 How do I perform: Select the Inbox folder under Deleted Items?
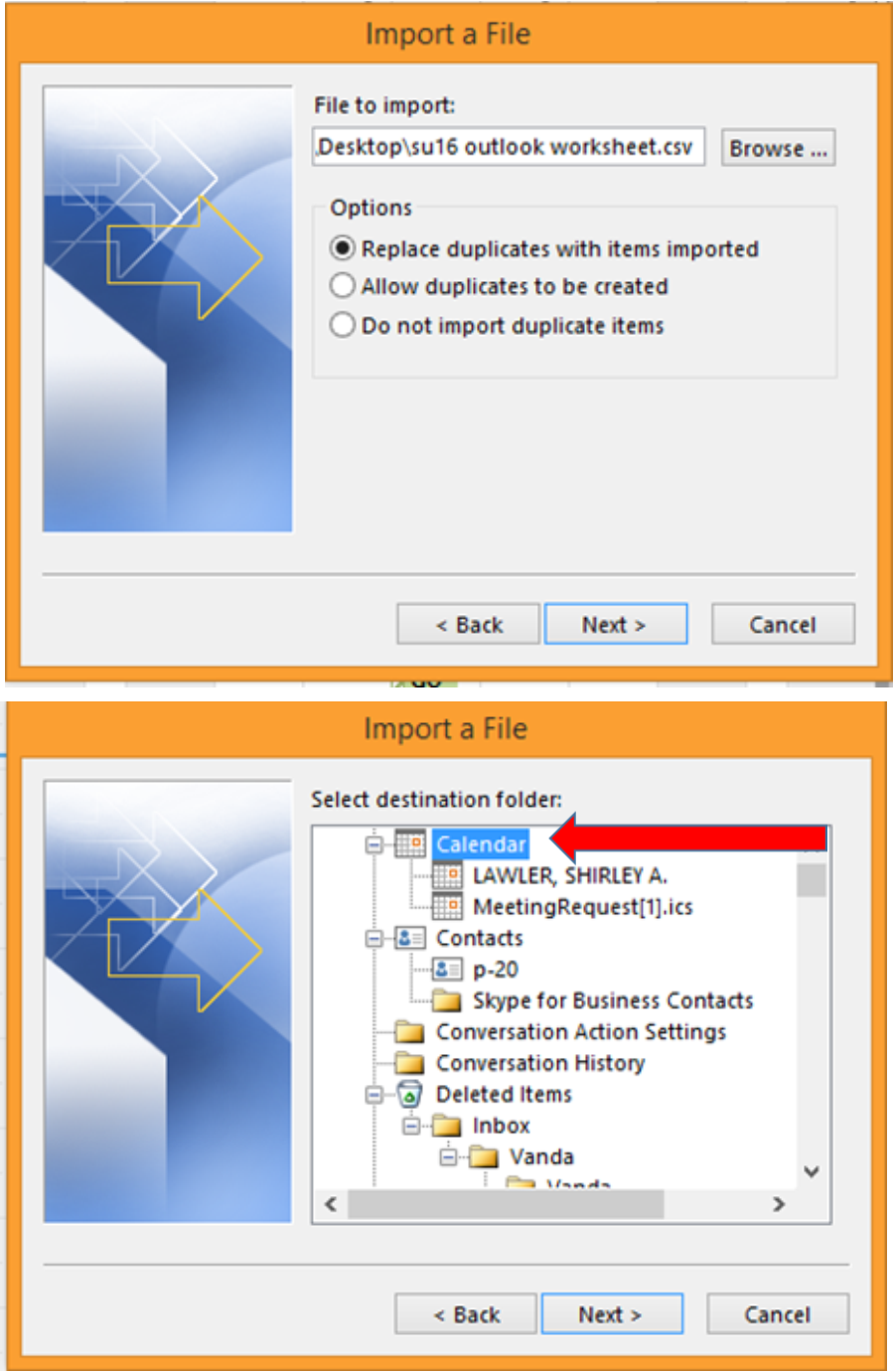click(501, 1126)
